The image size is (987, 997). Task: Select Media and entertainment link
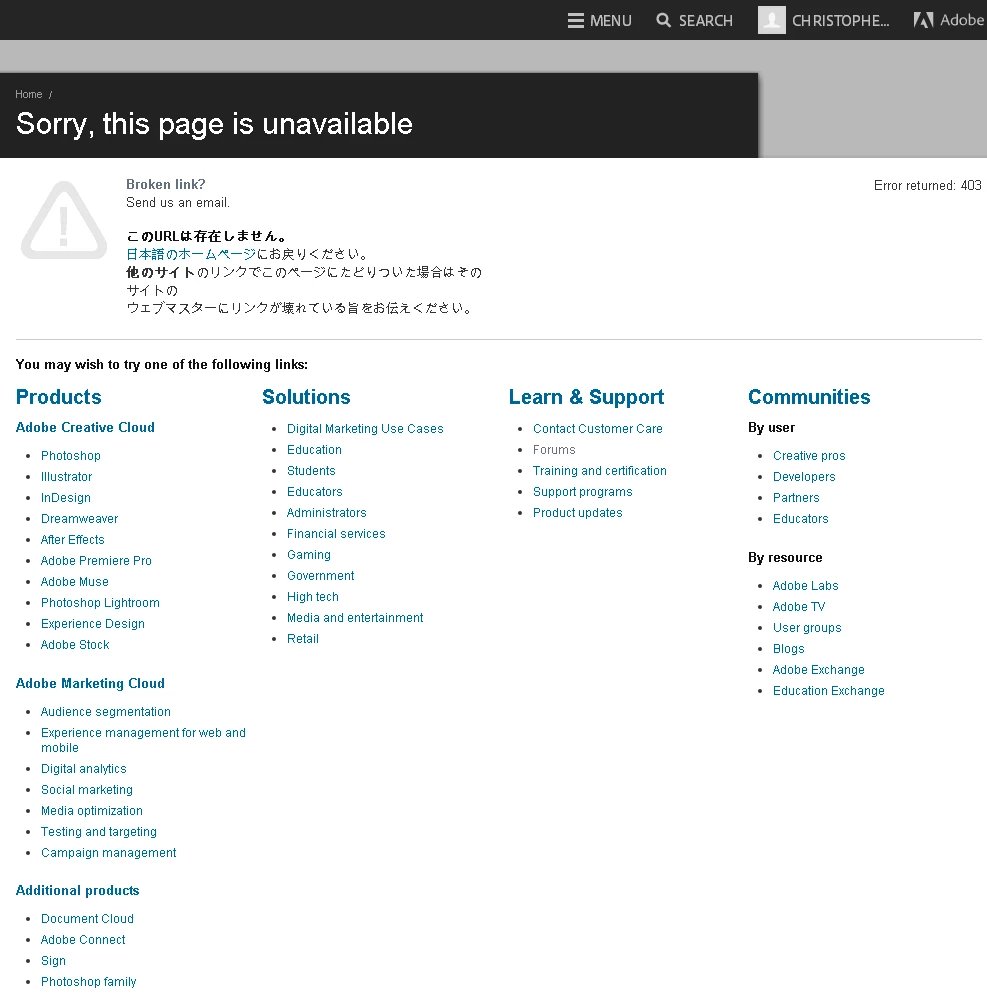click(x=355, y=617)
